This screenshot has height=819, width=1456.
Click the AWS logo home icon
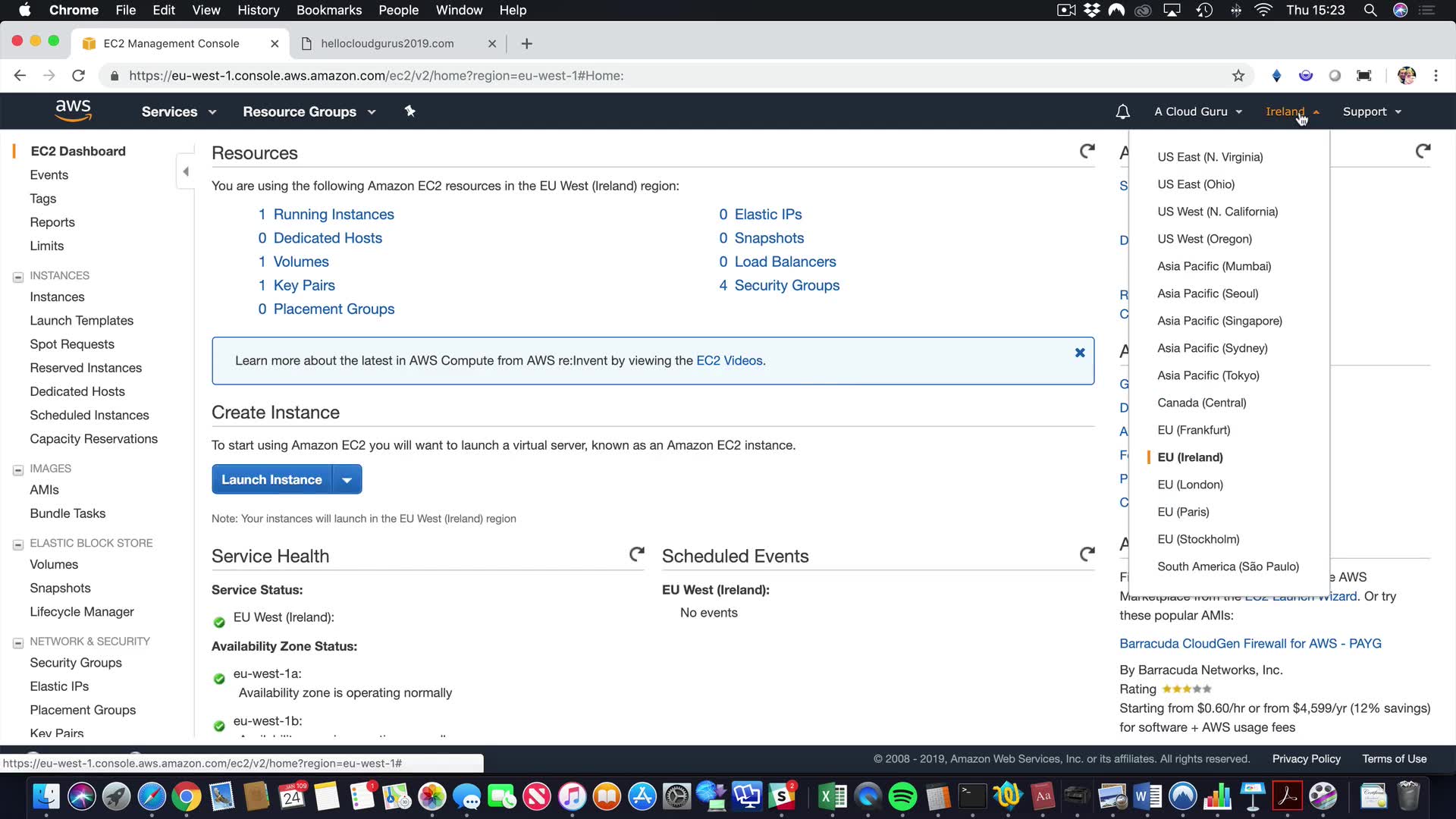73,111
